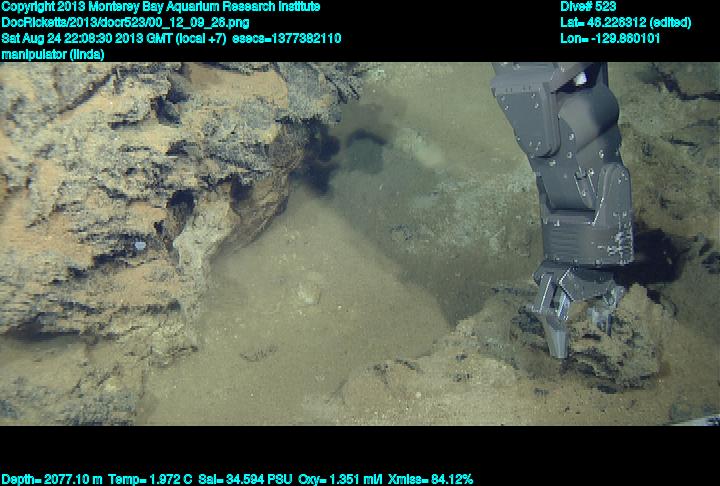Click the "Xmiss= 84.12%" readout

[x=430, y=480]
